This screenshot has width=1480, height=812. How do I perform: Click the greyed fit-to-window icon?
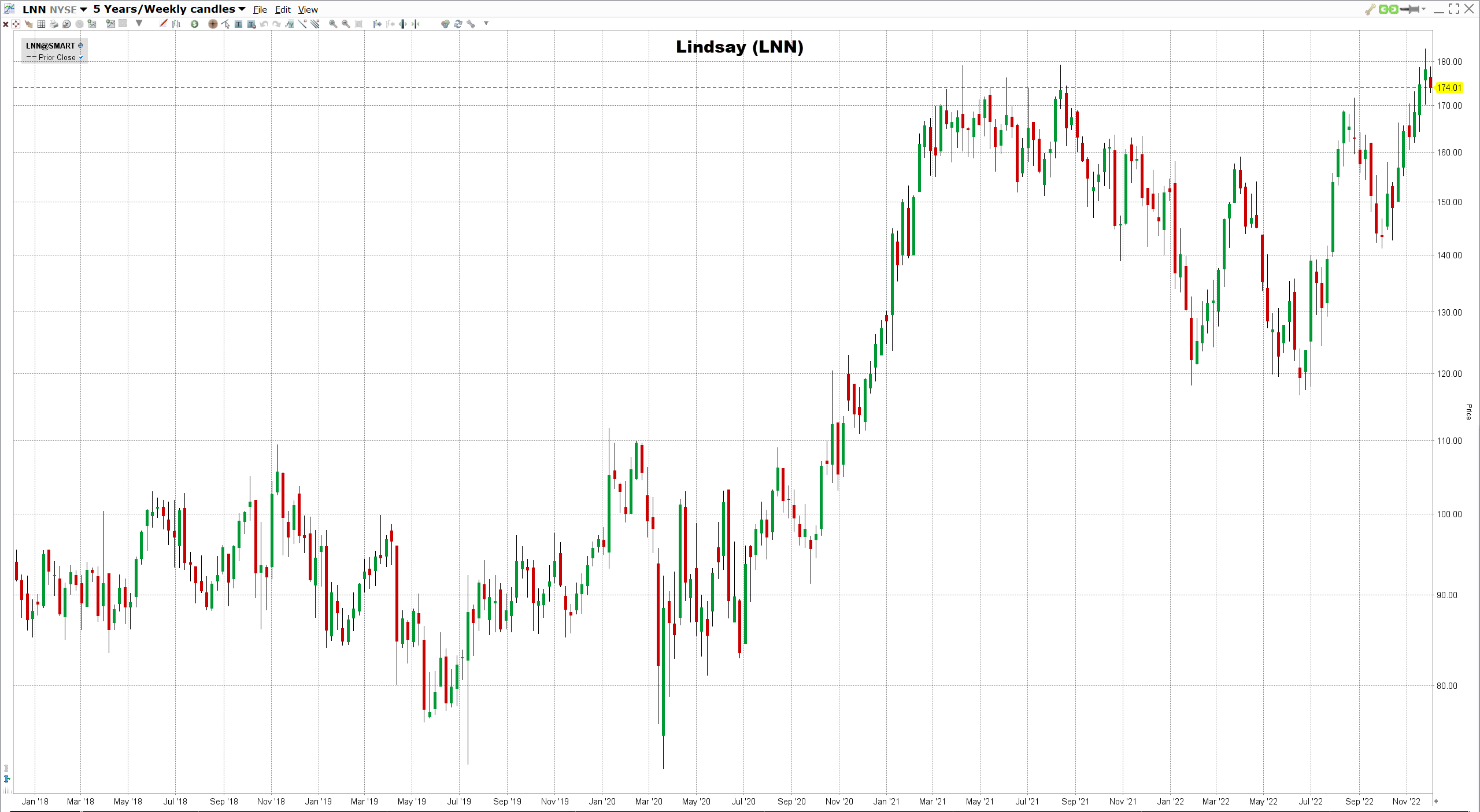(358, 24)
